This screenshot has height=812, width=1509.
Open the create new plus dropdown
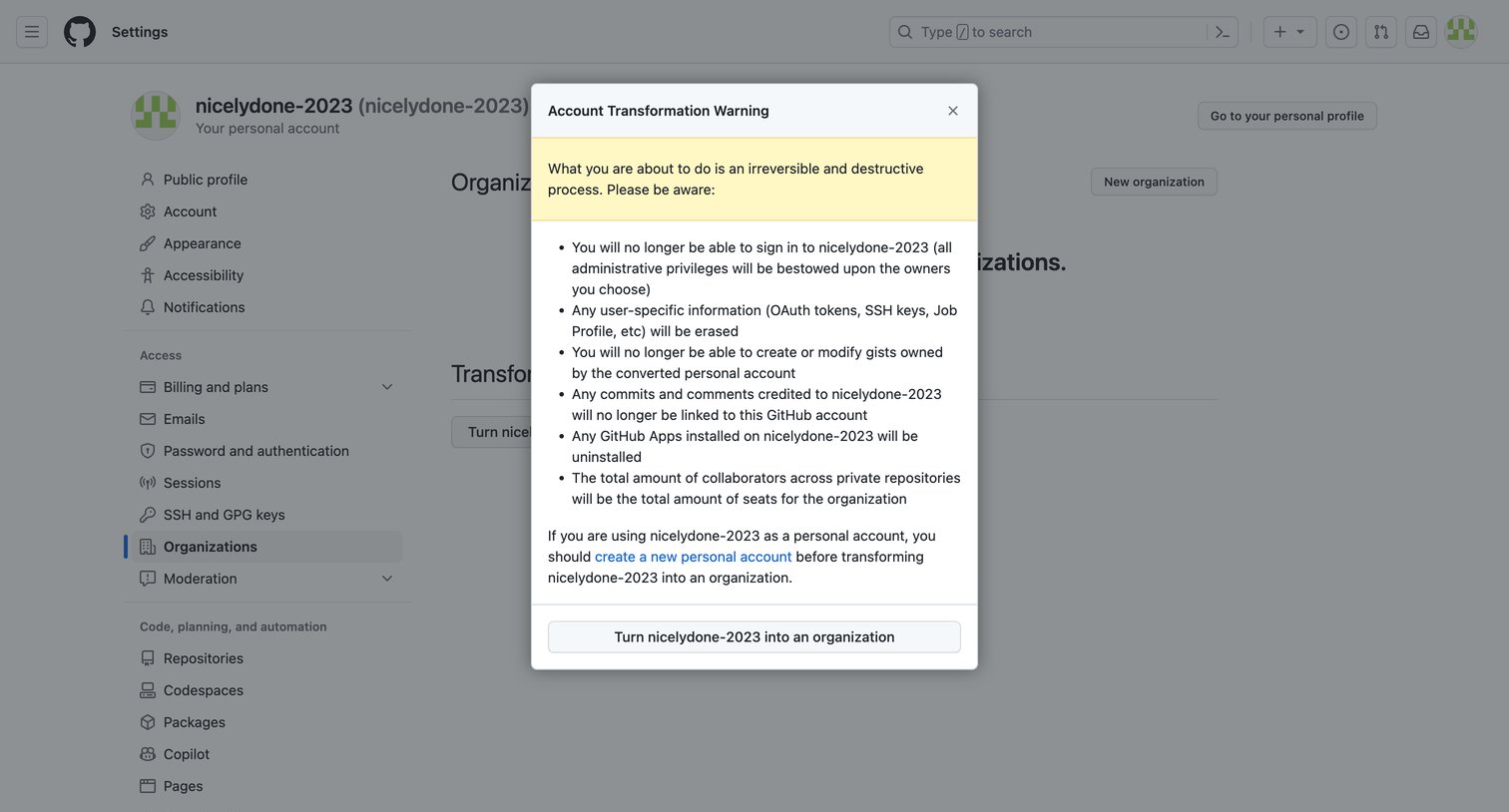pos(1289,32)
